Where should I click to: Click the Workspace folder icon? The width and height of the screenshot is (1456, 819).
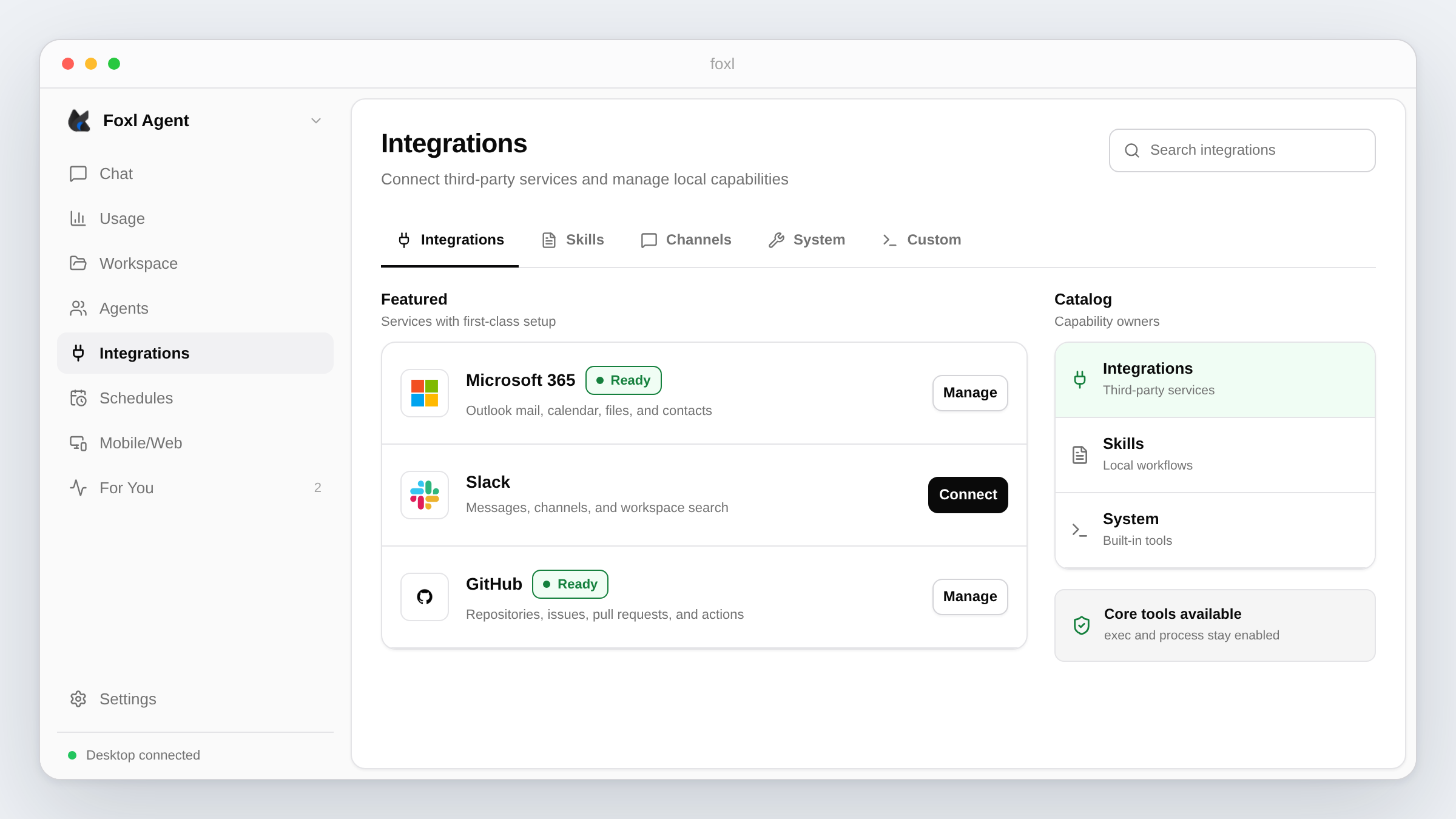[78, 263]
